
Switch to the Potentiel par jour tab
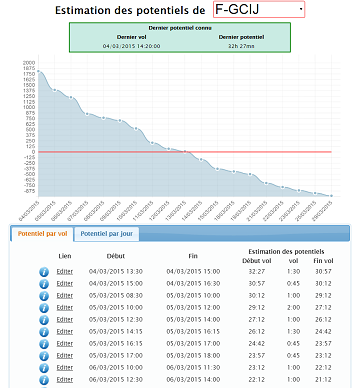point(106,234)
